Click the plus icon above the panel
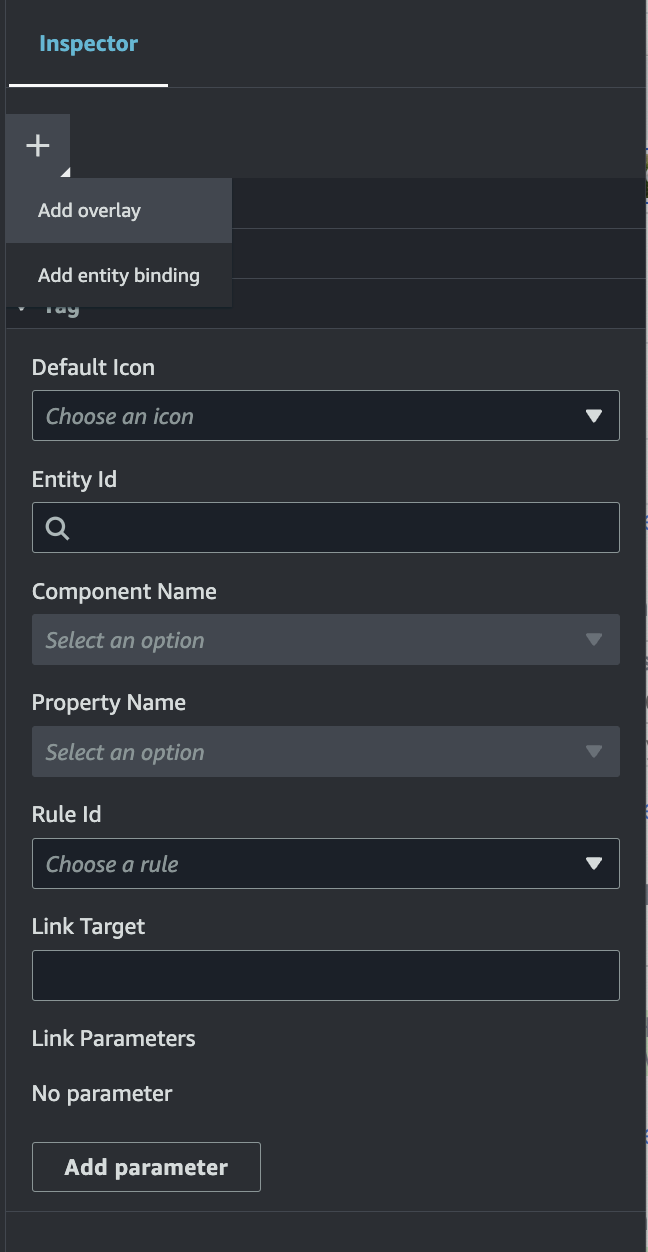 pos(39,144)
